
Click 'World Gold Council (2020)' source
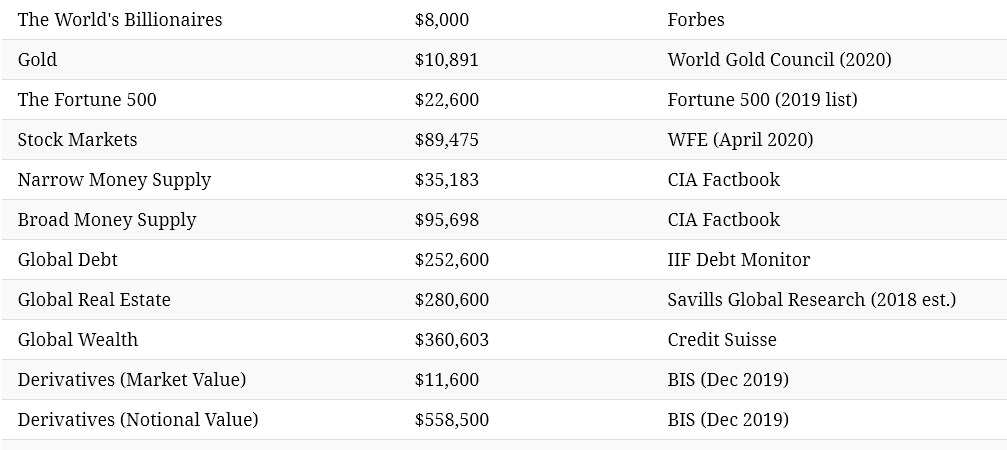pyautogui.click(x=779, y=60)
